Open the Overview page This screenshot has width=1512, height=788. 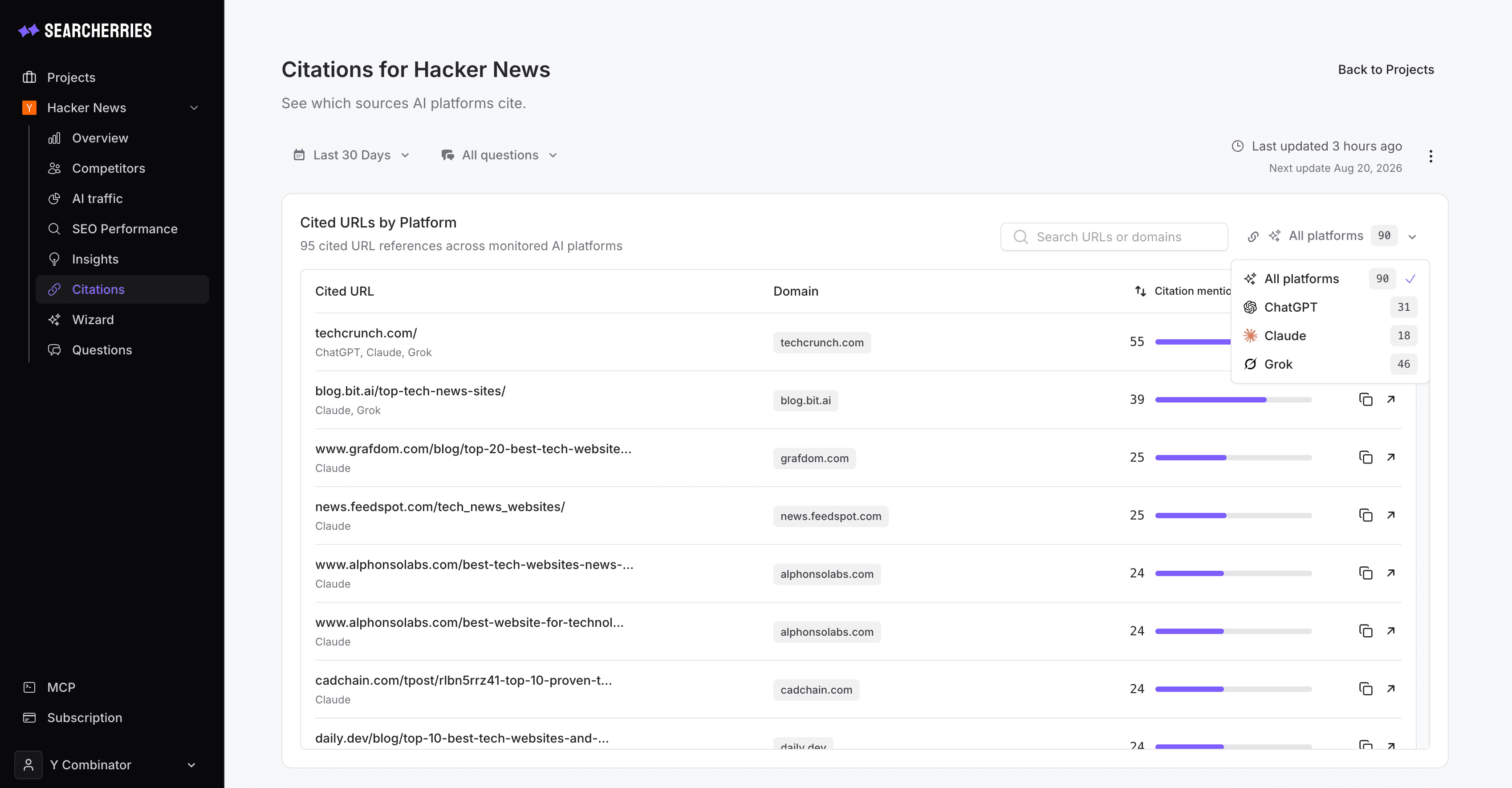pyautogui.click(x=100, y=138)
